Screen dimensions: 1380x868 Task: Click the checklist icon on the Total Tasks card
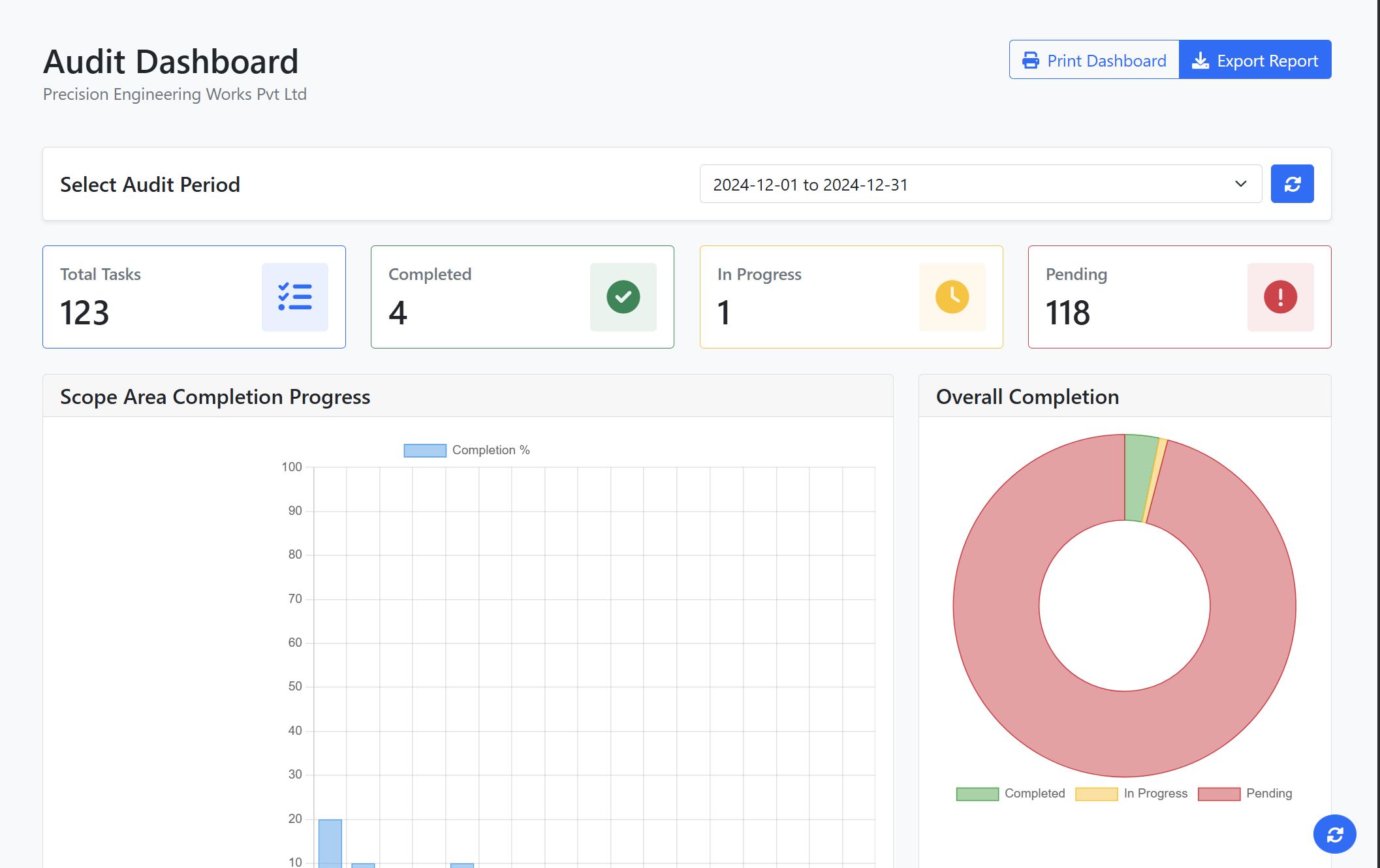tap(295, 297)
